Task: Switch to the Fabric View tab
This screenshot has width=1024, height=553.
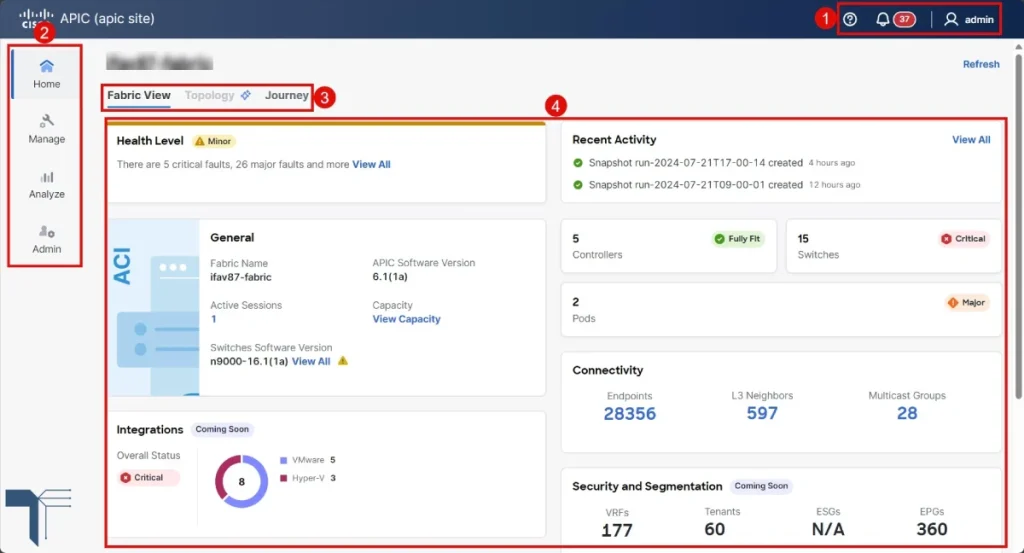Action: click(138, 95)
